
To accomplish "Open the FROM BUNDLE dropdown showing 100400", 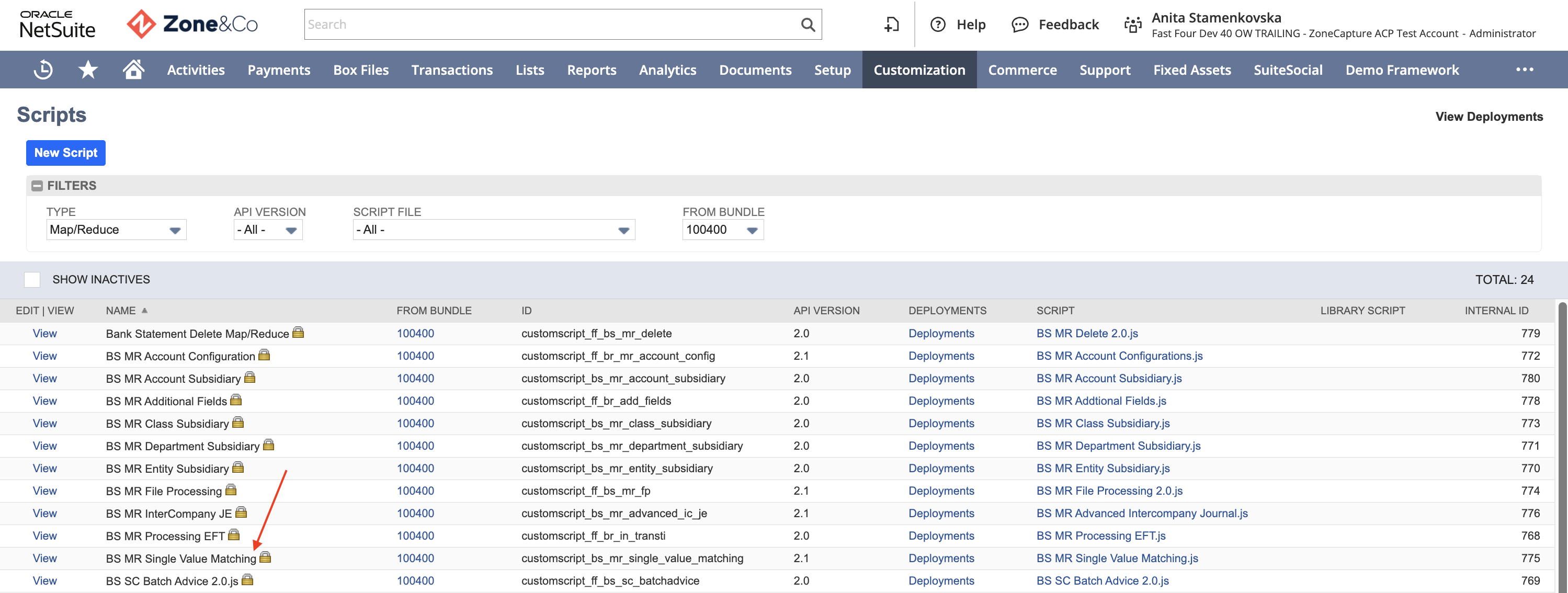I will pyautogui.click(x=722, y=230).
